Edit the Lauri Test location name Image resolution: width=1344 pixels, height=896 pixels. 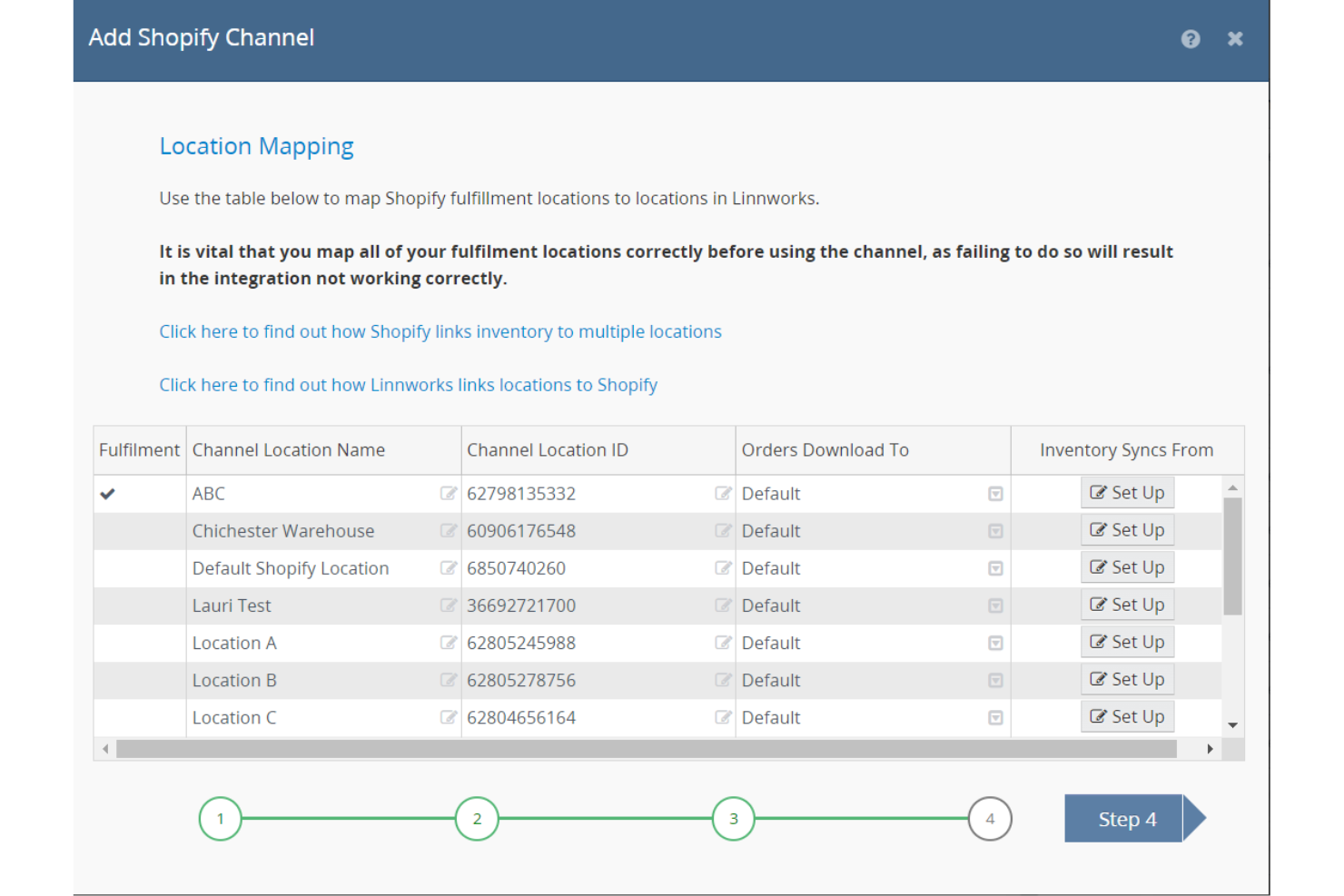coord(449,605)
